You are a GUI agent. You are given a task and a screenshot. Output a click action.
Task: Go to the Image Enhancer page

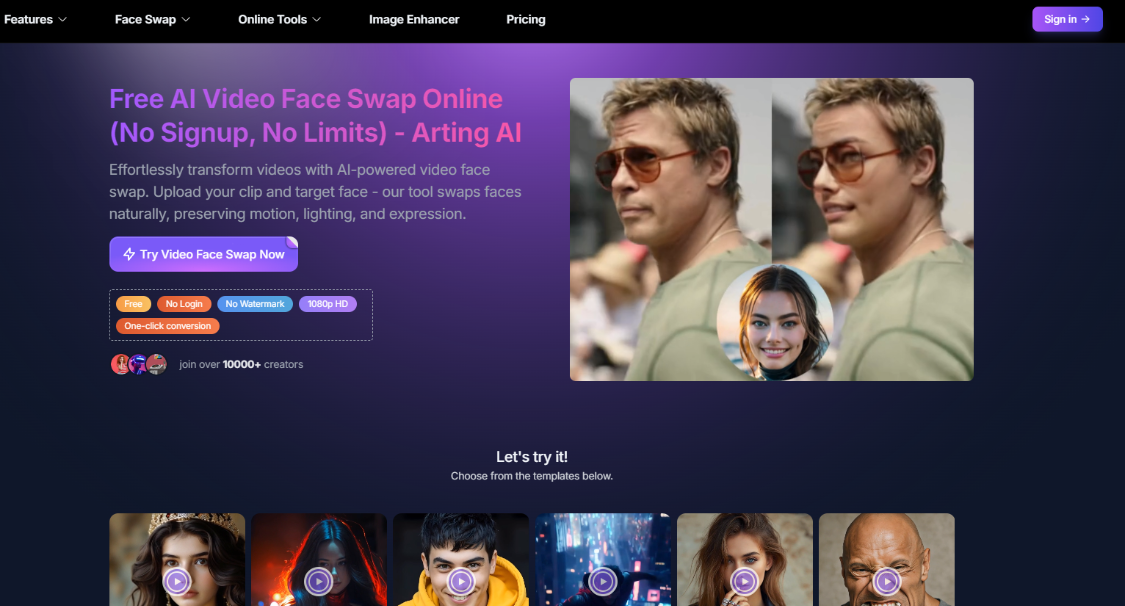[414, 19]
